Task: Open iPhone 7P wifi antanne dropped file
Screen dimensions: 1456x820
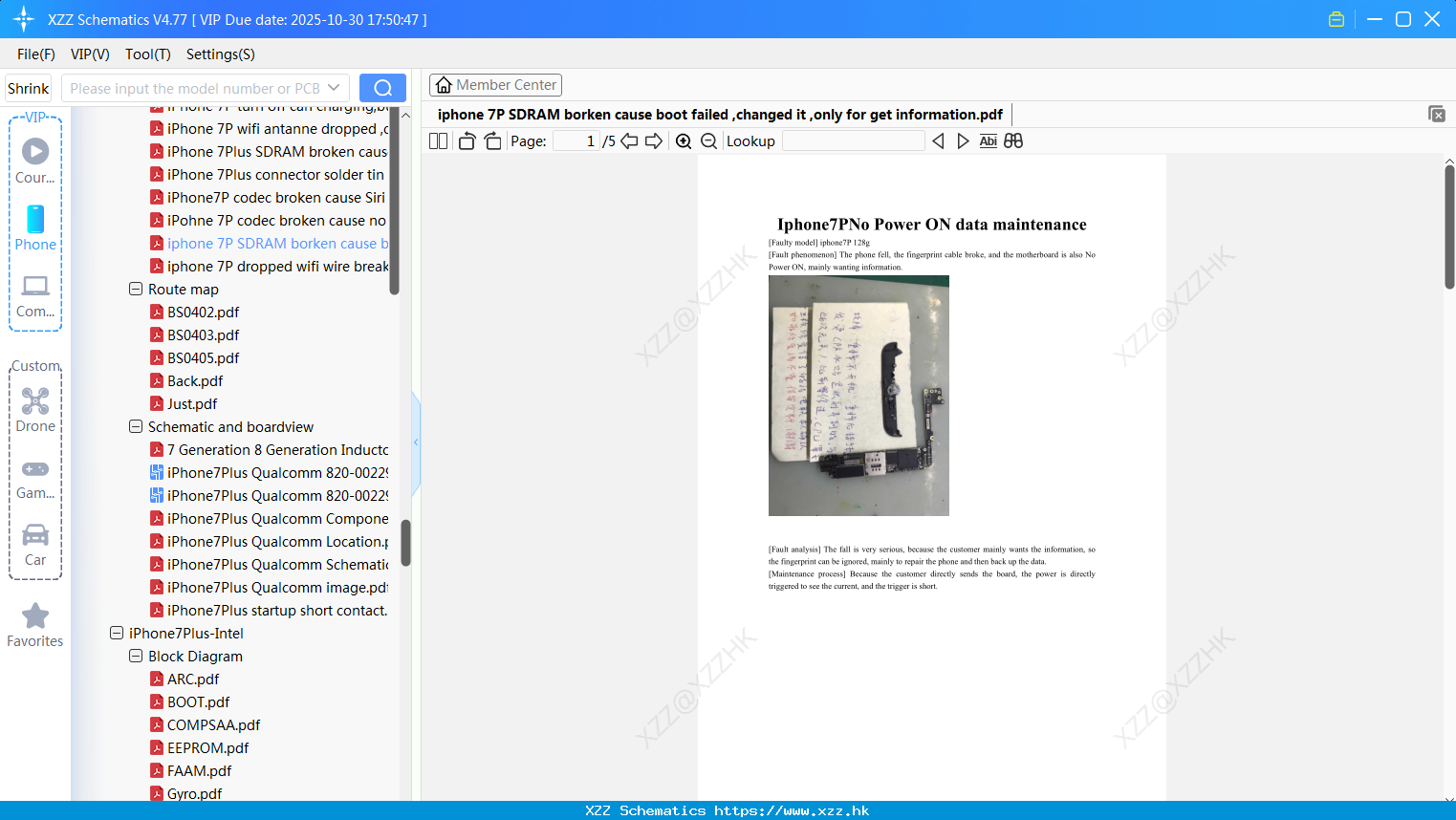Action: click(x=269, y=128)
